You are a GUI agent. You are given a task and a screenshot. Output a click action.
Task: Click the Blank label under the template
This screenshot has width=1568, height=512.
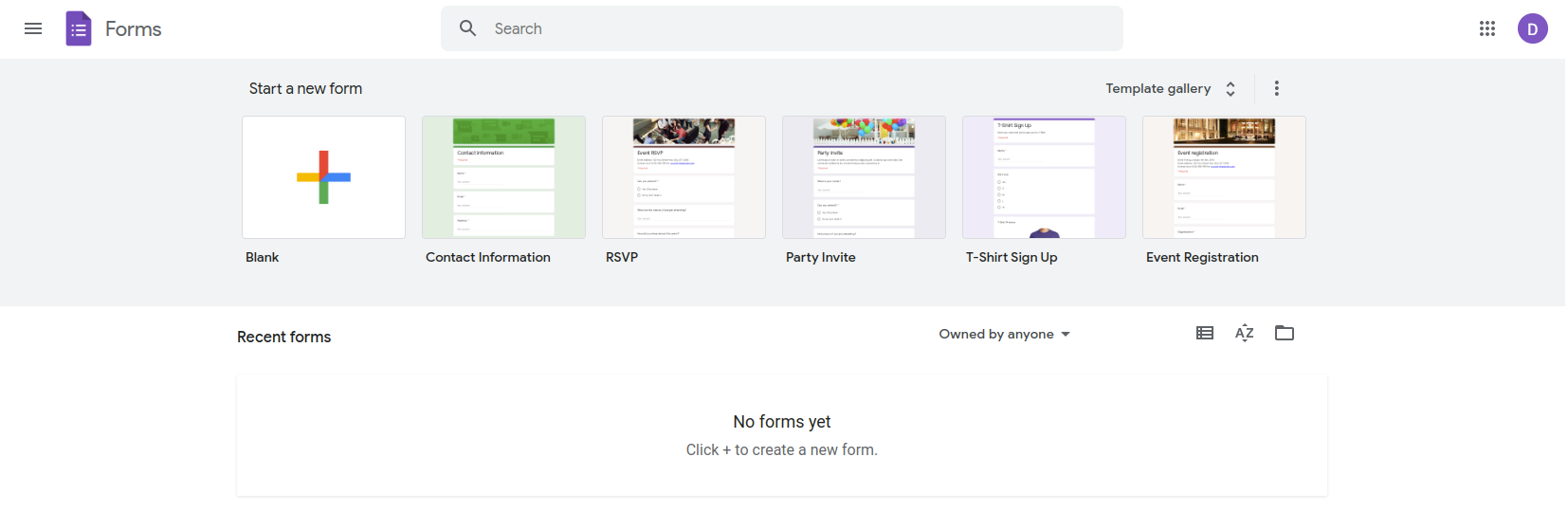pyautogui.click(x=262, y=257)
